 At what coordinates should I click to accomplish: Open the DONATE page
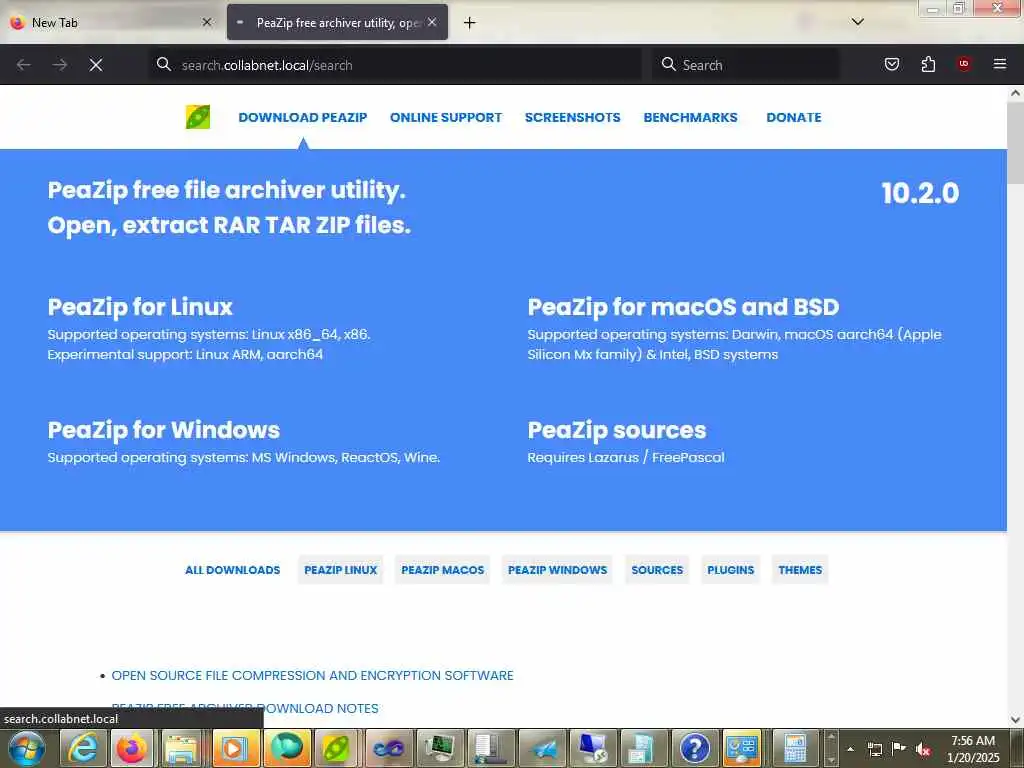point(793,118)
